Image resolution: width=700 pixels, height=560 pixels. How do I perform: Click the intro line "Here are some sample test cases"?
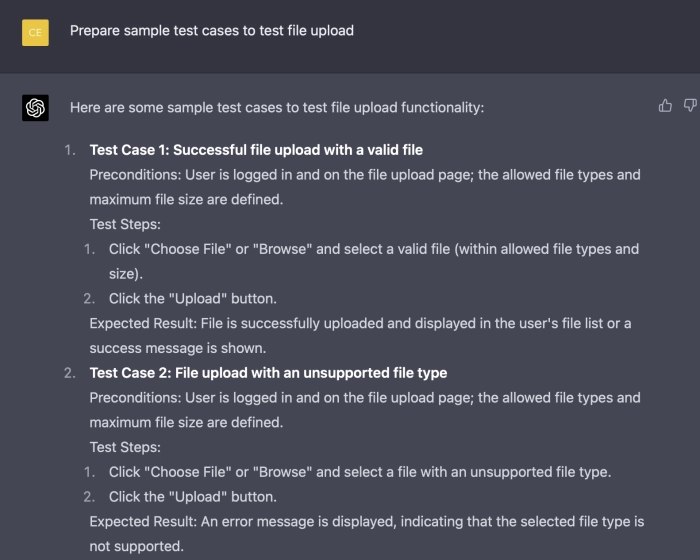(x=276, y=107)
